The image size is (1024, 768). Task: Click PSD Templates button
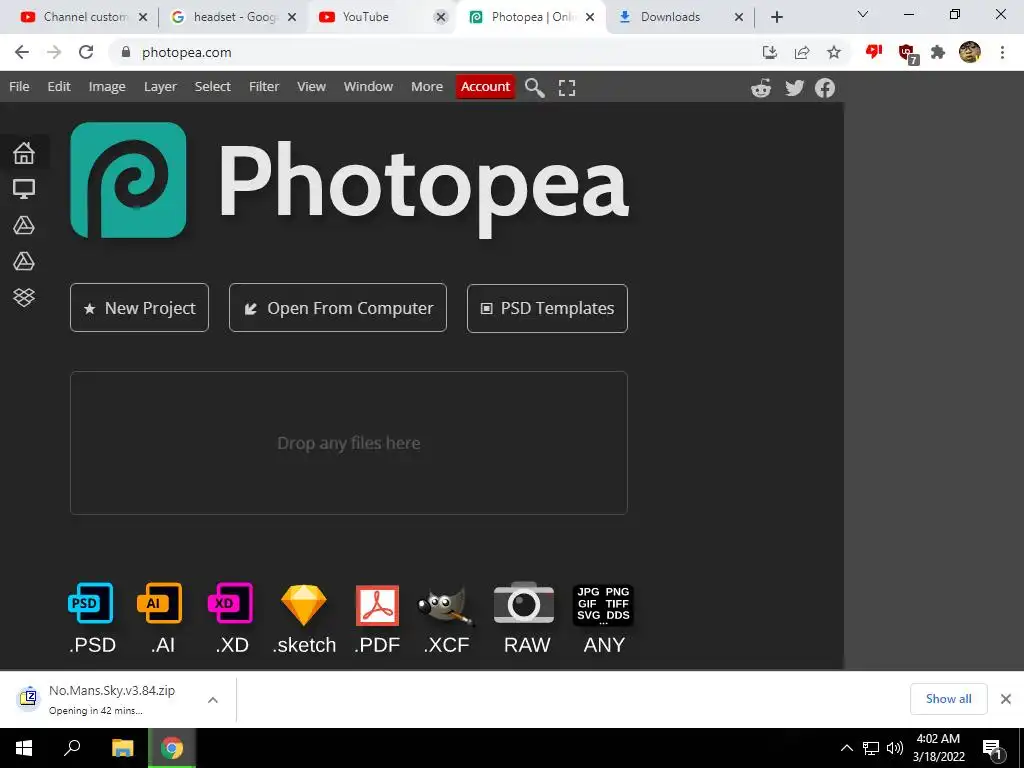click(547, 308)
